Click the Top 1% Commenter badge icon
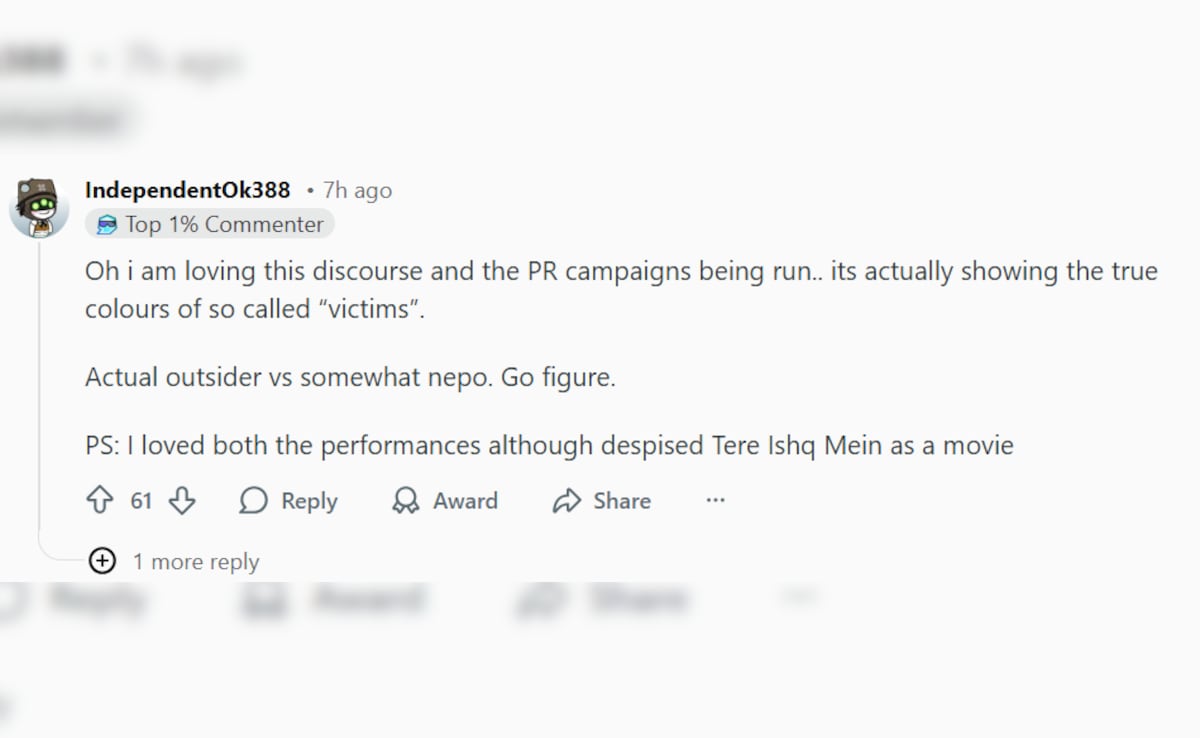The width and height of the screenshot is (1200, 738). click(107, 225)
